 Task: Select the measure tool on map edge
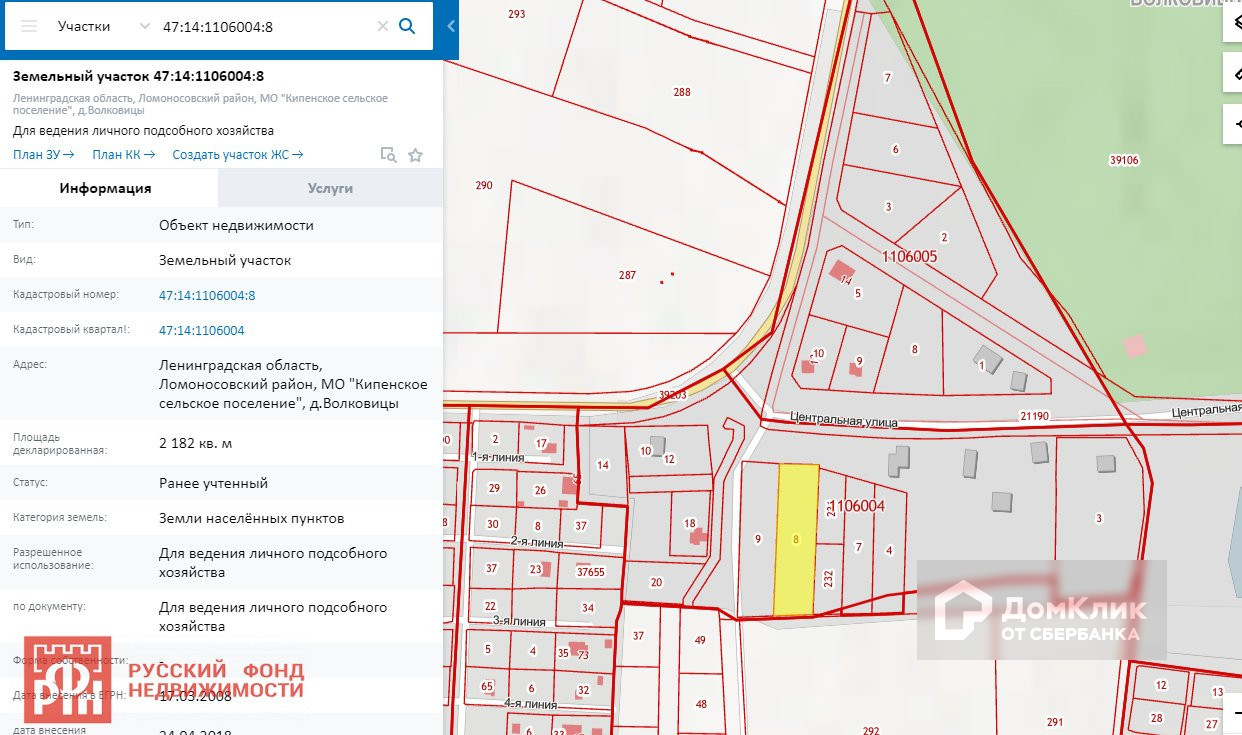[1232, 72]
